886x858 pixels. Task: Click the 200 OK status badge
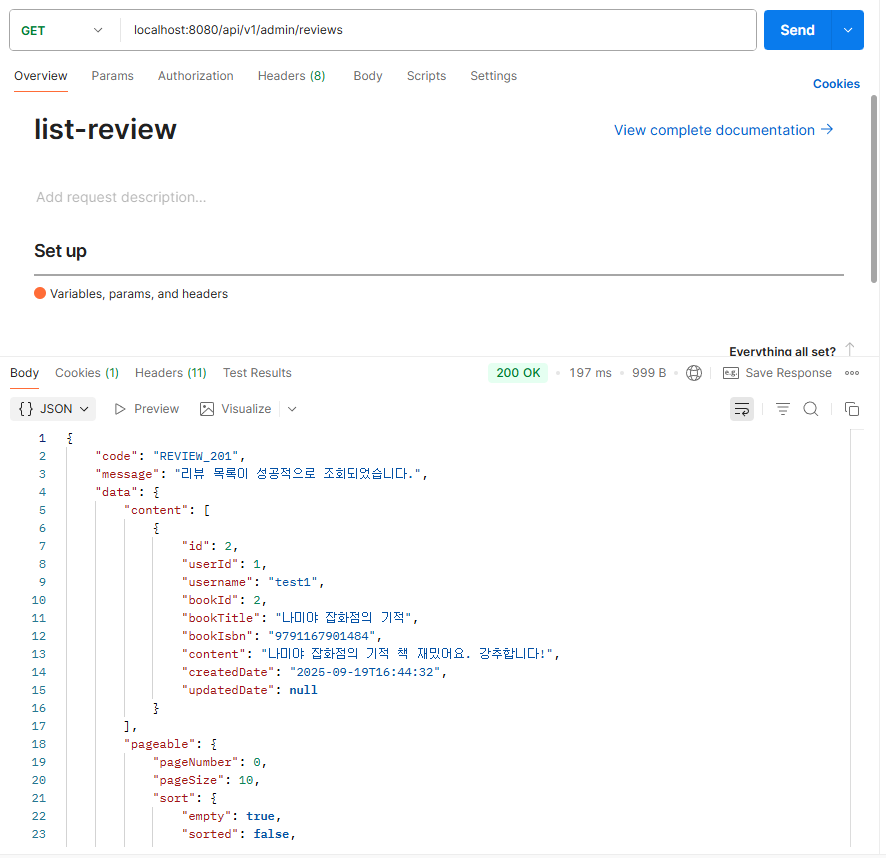click(x=518, y=373)
